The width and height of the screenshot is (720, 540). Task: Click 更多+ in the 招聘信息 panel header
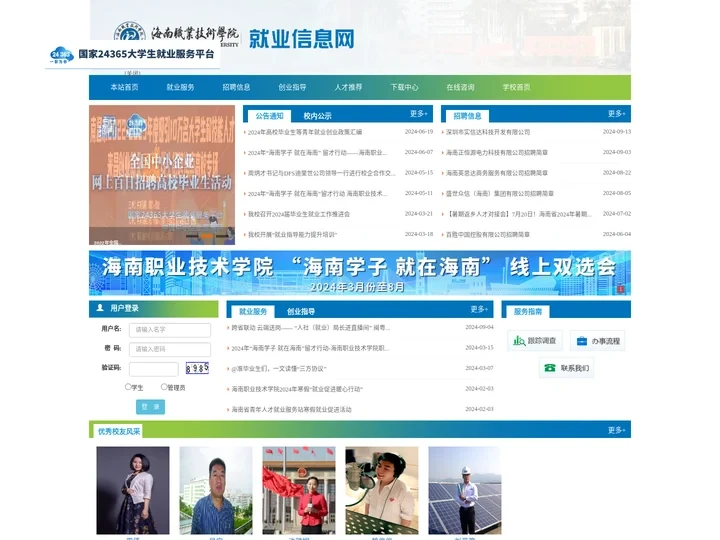click(616, 113)
